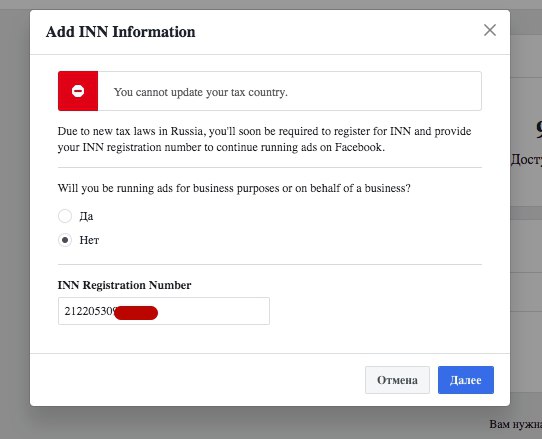Click the Russia tax laws paragraph
The image size is (542, 439).
pos(264,139)
